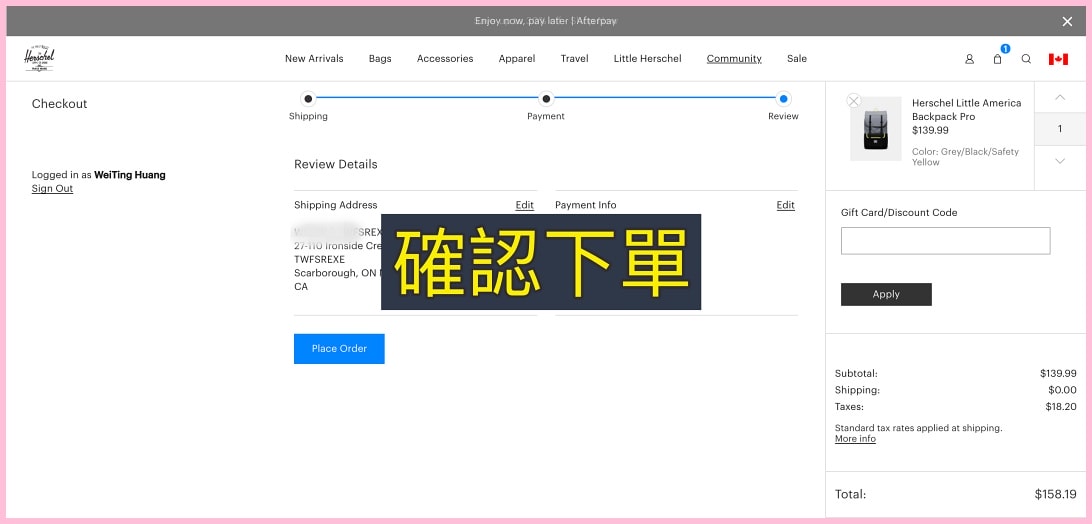The height and width of the screenshot is (524, 1092).
Task: Click the backpack product thumbnail
Action: coord(876,131)
